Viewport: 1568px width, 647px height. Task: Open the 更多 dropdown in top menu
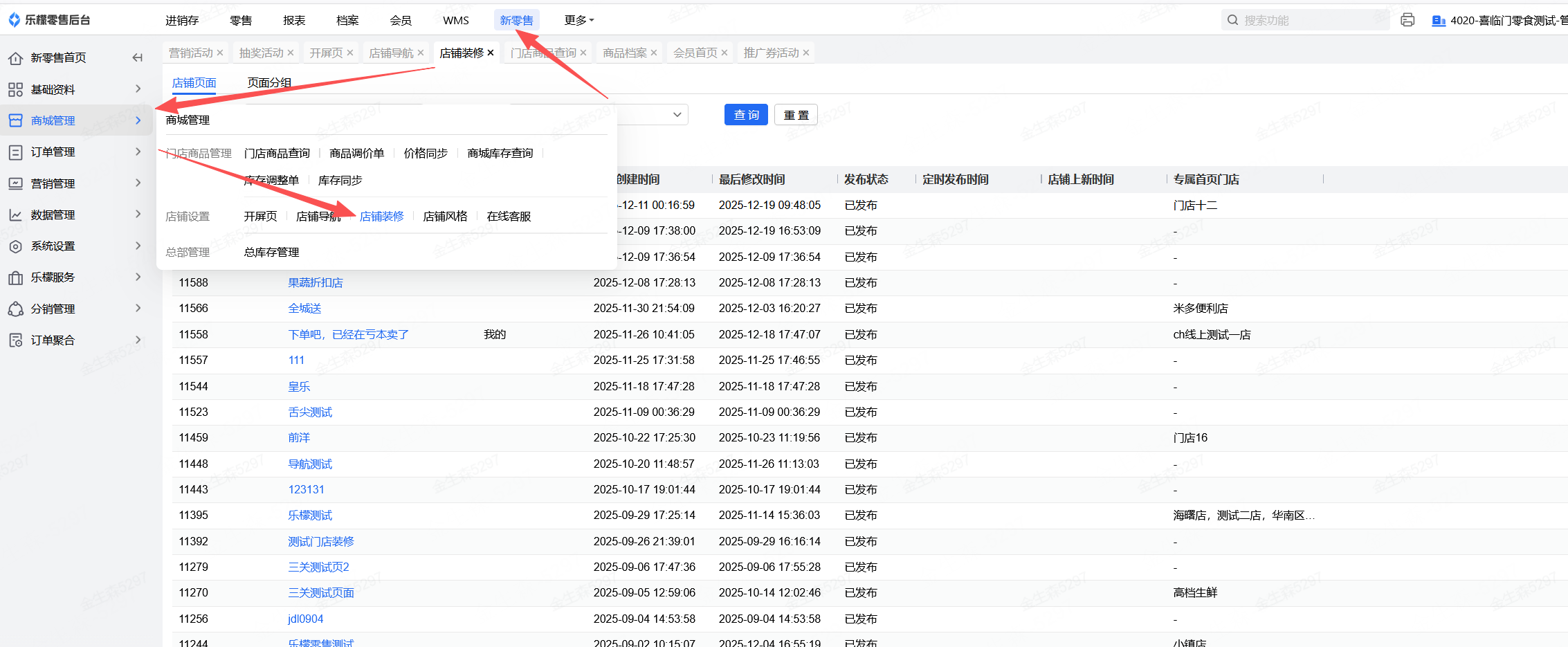[x=579, y=20]
